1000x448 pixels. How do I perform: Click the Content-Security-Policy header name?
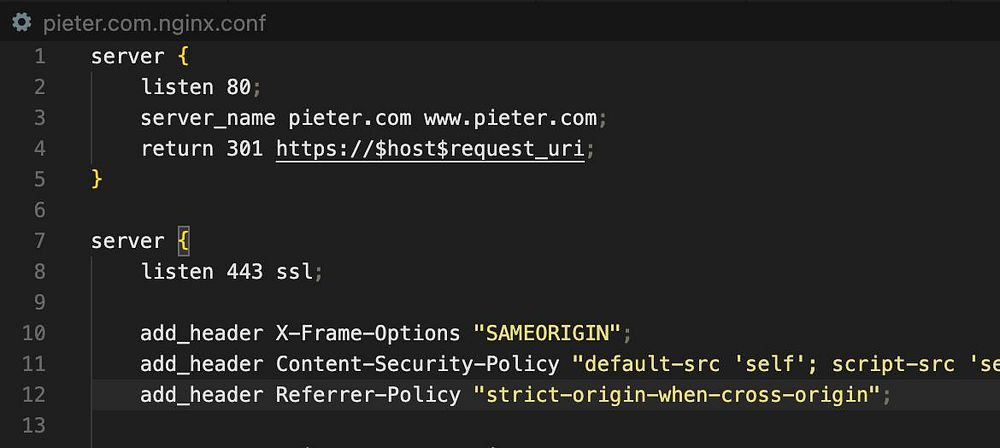[417, 364]
